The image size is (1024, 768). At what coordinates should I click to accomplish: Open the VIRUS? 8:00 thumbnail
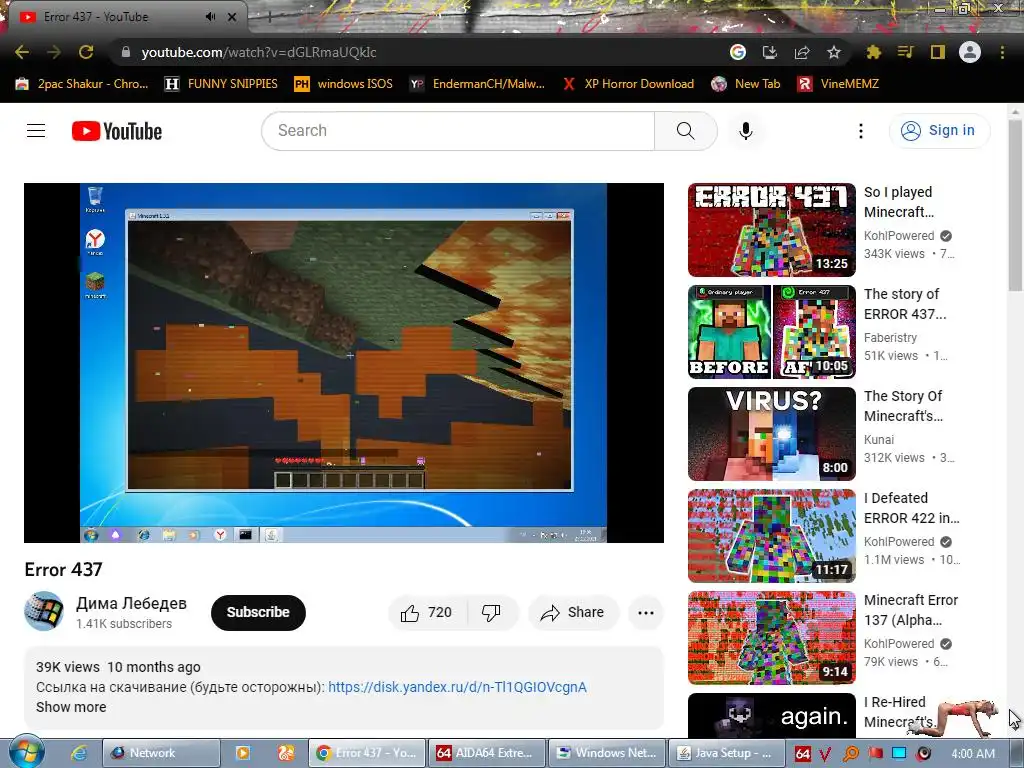[x=771, y=434]
